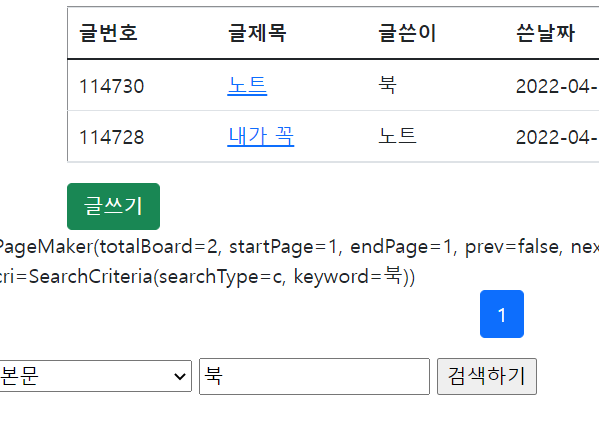Screen dimensions: 599x444
Task: Click post number 114728 cell
Action: click(x=111, y=137)
